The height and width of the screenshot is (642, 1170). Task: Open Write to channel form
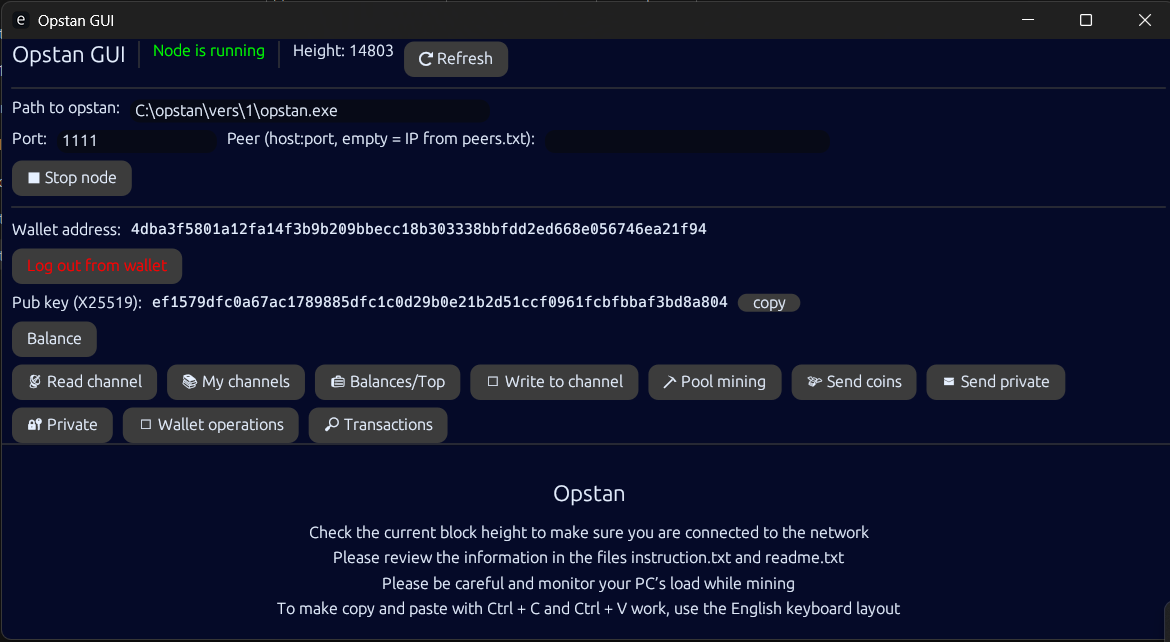coord(553,382)
